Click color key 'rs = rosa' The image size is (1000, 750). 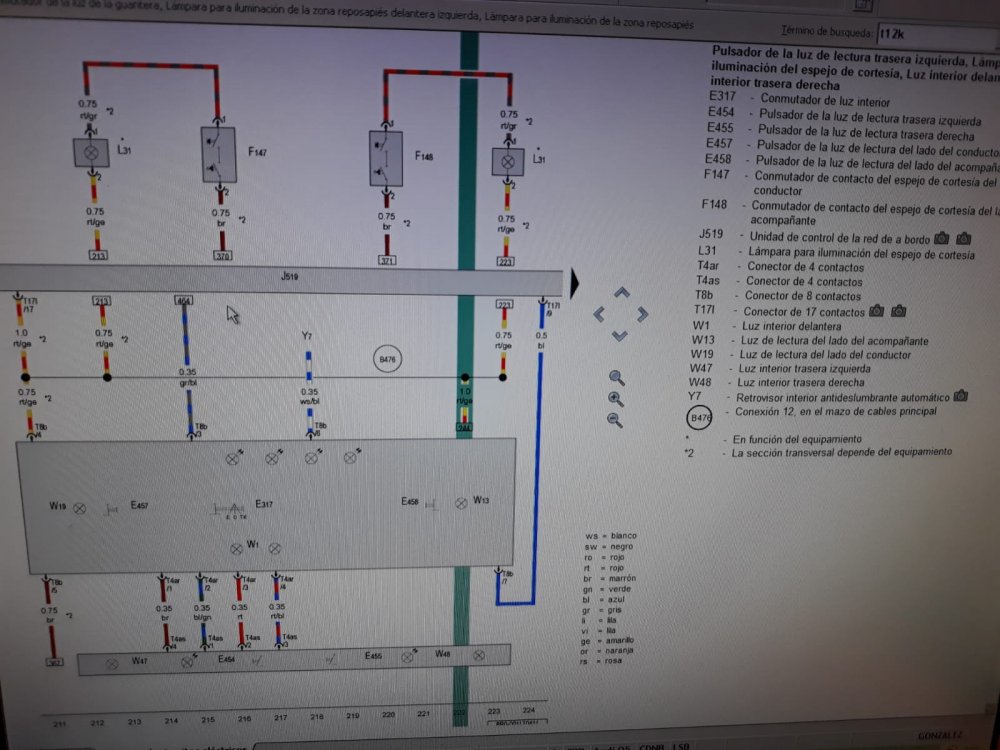pyautogui.click(x=600, y=661)
